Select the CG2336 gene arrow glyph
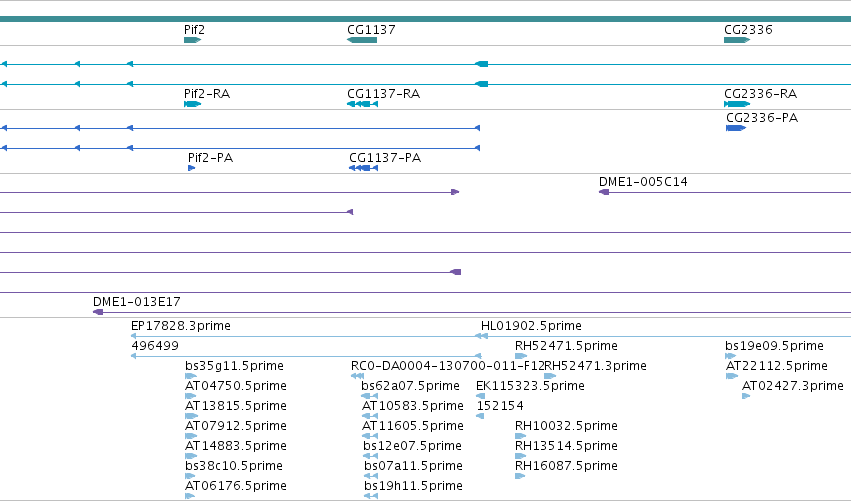 pyautogui.click(x=737, y=40)
